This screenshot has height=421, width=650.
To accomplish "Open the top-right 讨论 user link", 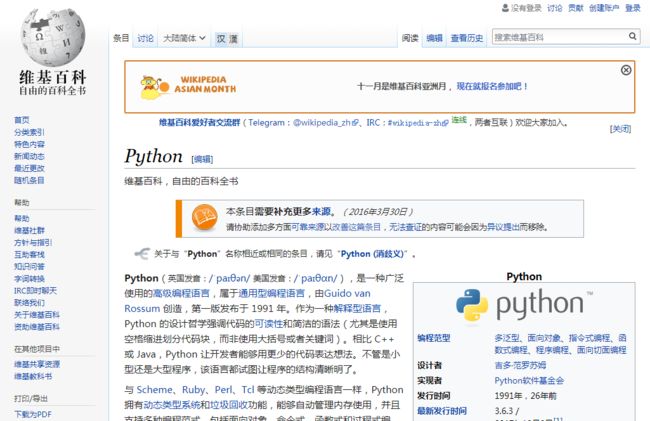I will point(555,8).
